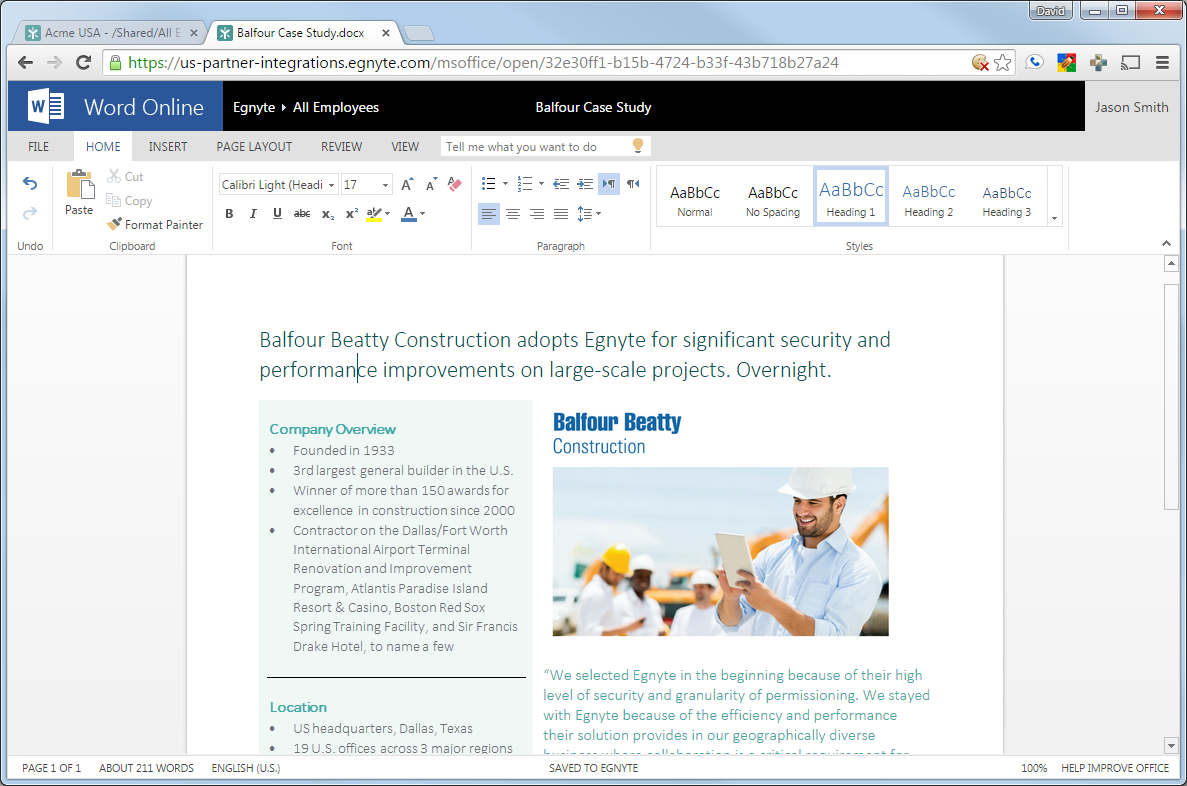Expand the Styles gallery

click(x=1055, y=219)
